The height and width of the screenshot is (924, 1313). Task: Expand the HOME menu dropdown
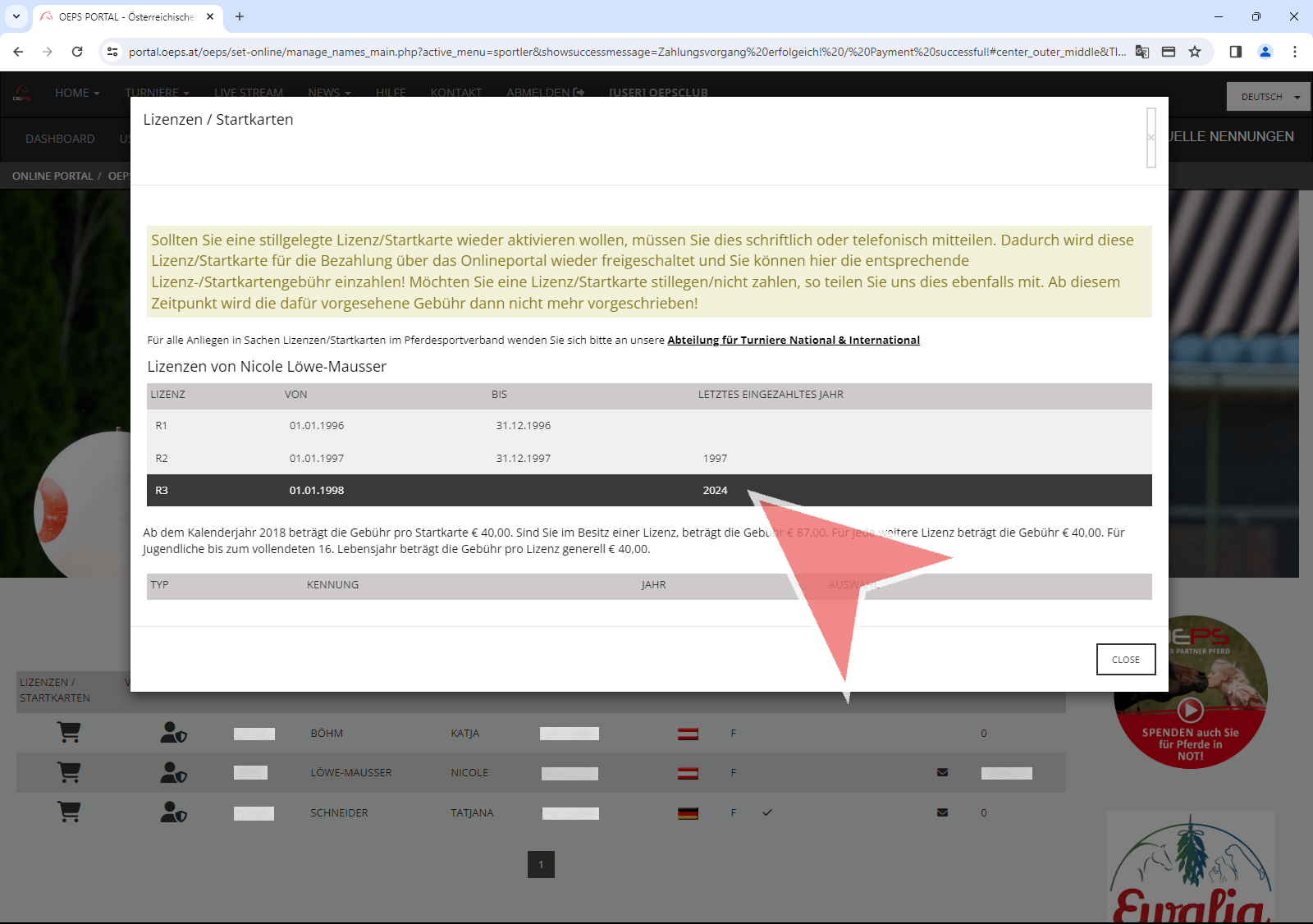(77, 93)
